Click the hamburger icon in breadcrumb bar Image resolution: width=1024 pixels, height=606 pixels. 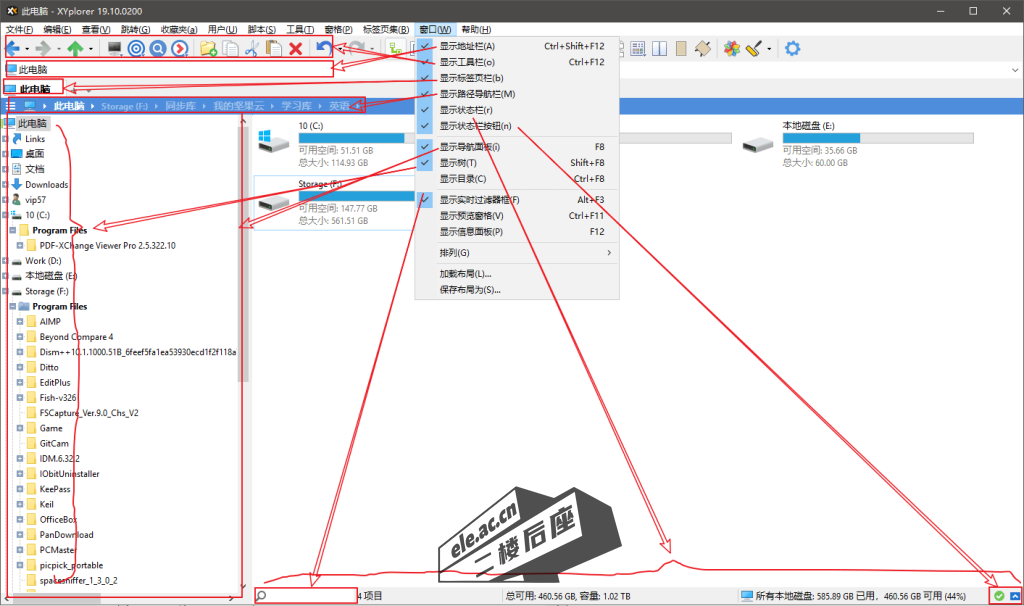coord(11,106)
